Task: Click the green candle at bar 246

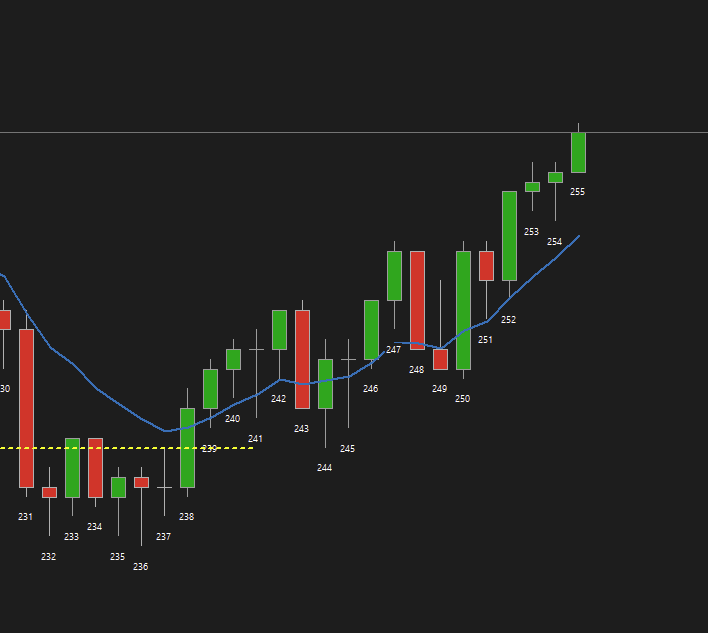Action: [x=371, y=329]
